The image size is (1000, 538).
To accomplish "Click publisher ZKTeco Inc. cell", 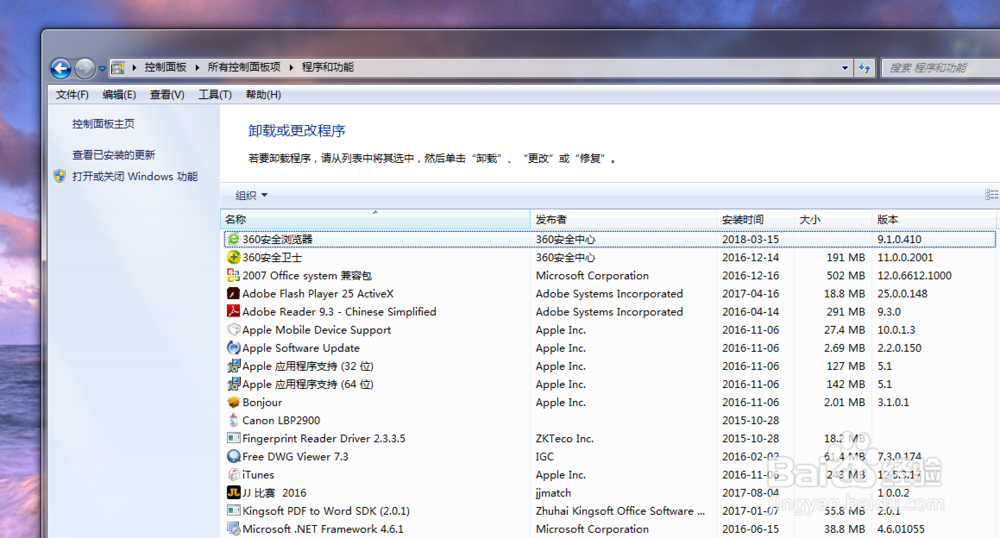I will click(564, 439).
